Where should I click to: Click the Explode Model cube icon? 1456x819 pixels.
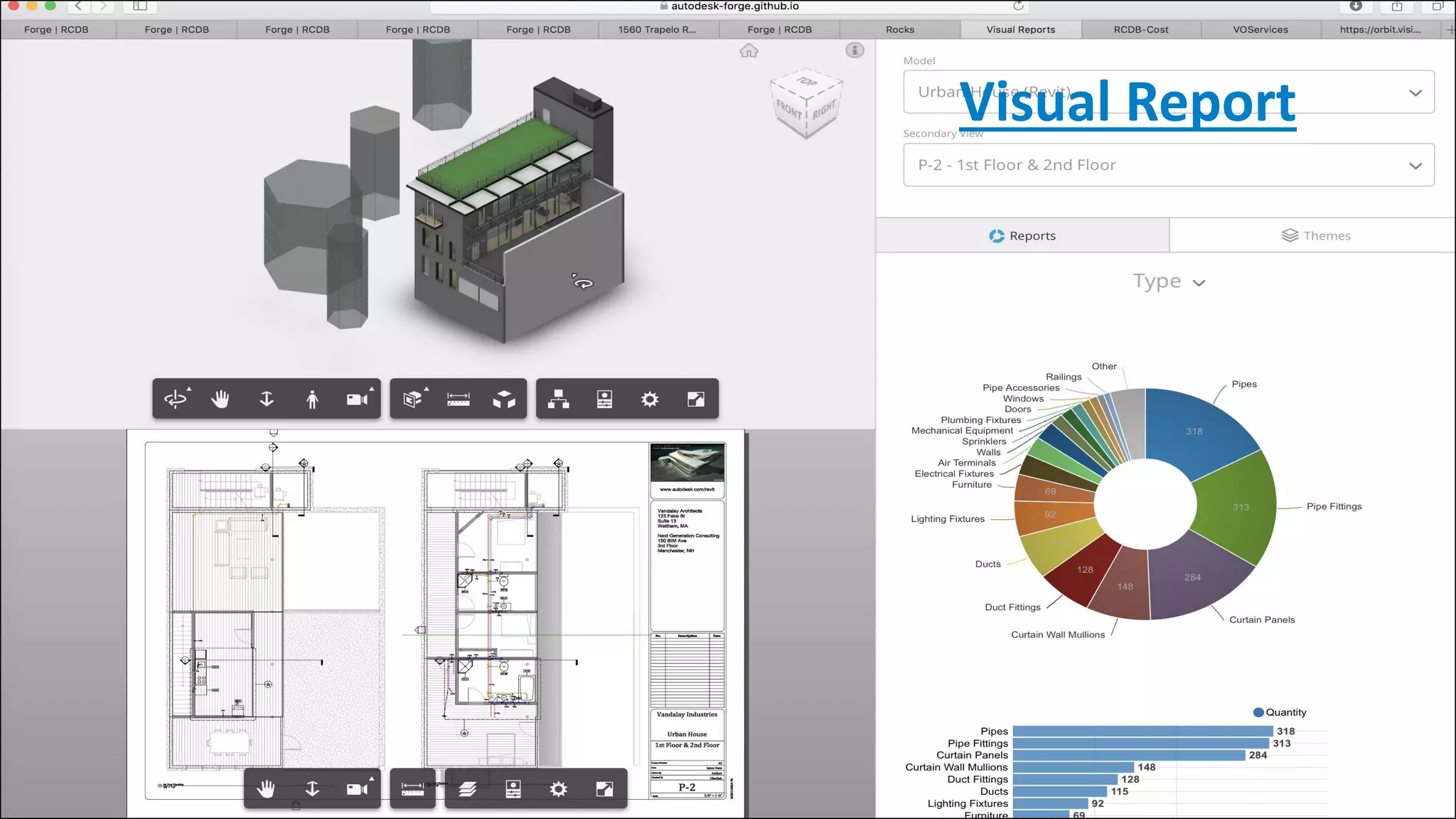(504, 399)
